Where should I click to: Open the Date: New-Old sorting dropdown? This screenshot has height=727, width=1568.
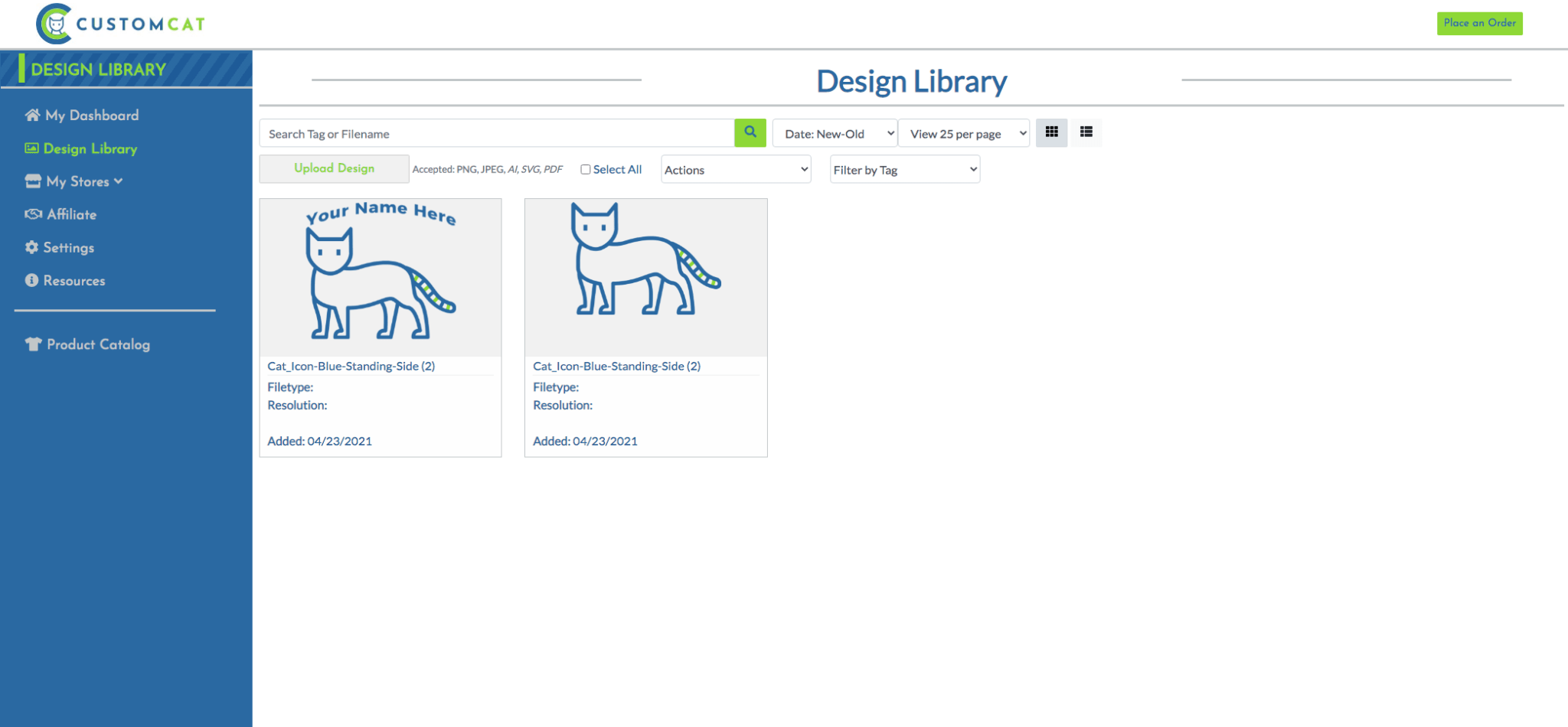[x=835, y=132]
